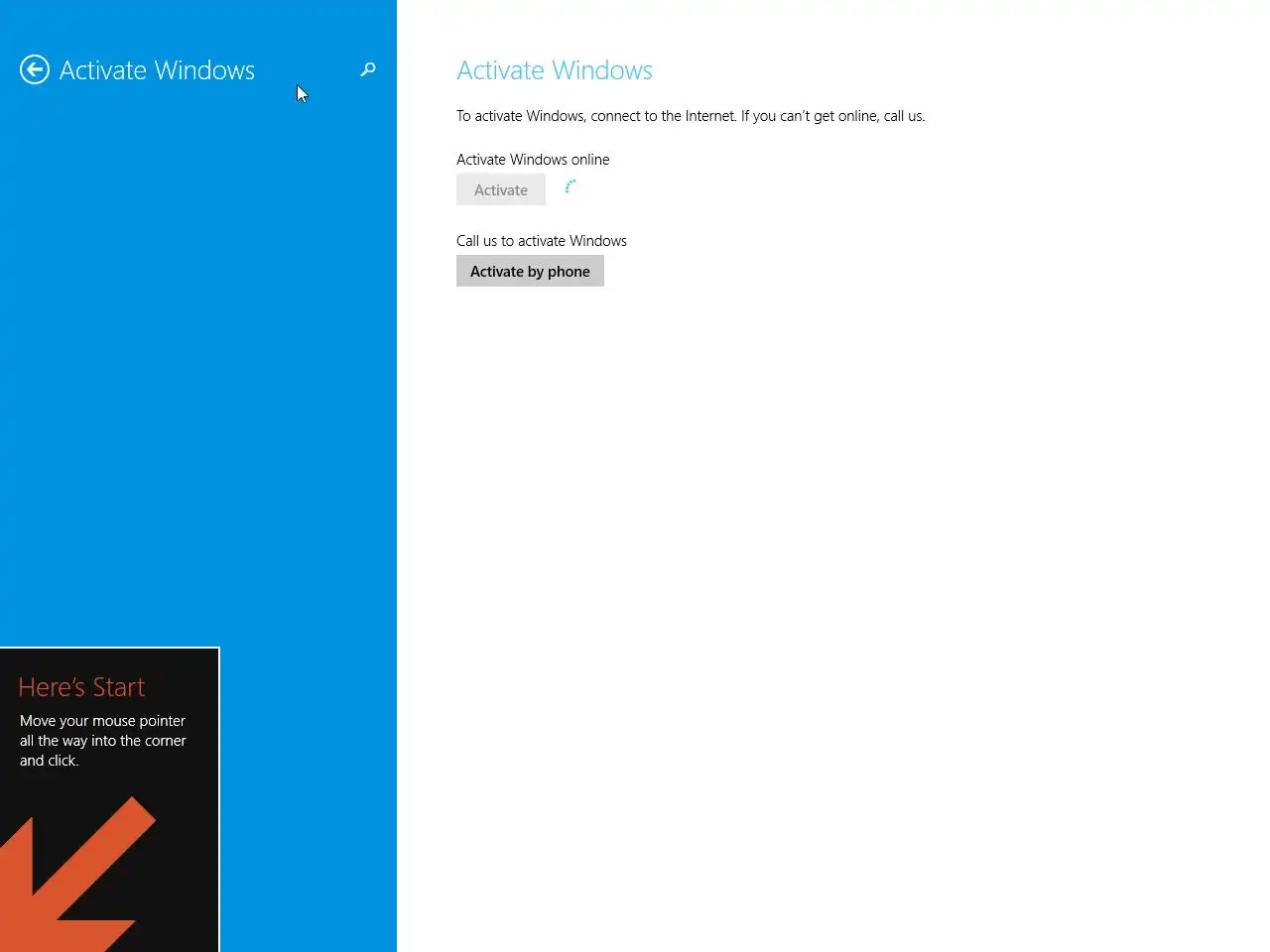Screen dimensions: 1270x952
Task: Click the 'To activate Windows, connect to the Internet' text
Action: pos(691,116)
